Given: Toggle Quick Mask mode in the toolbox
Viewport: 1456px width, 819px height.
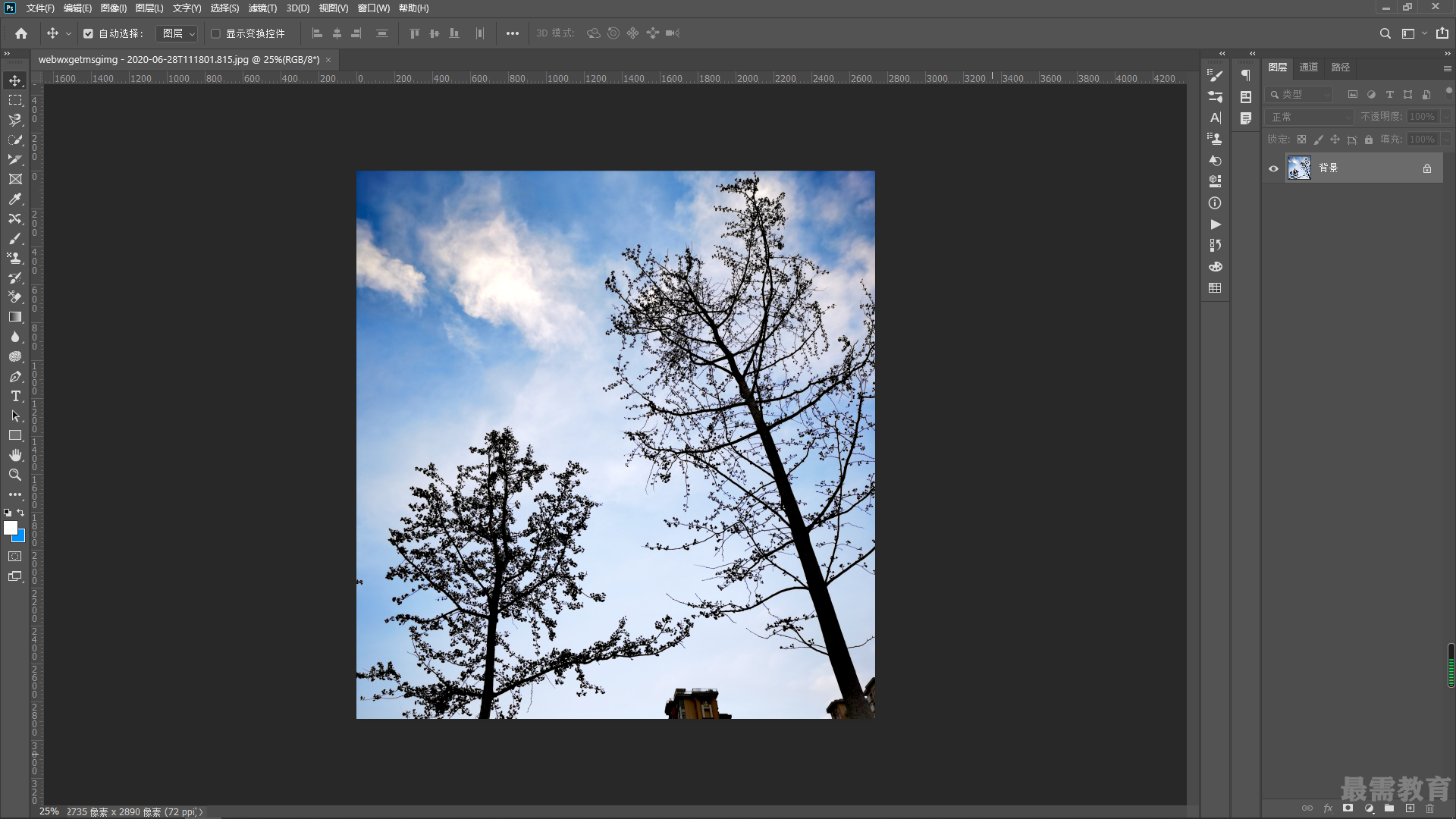Looking at the screenshot, I should pos(15,557).
